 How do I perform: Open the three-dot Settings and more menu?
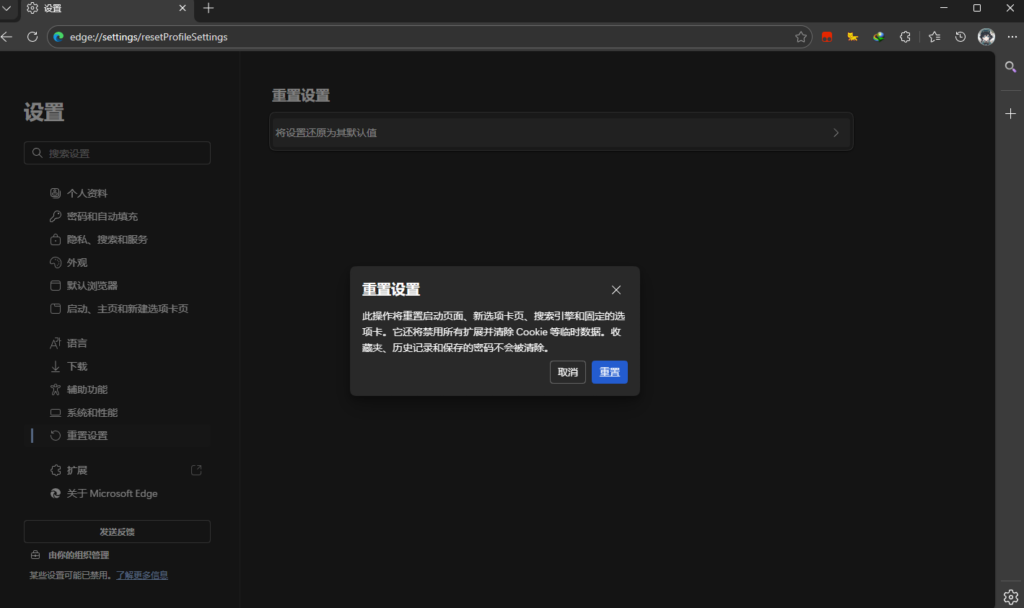tap(1012, 36)
